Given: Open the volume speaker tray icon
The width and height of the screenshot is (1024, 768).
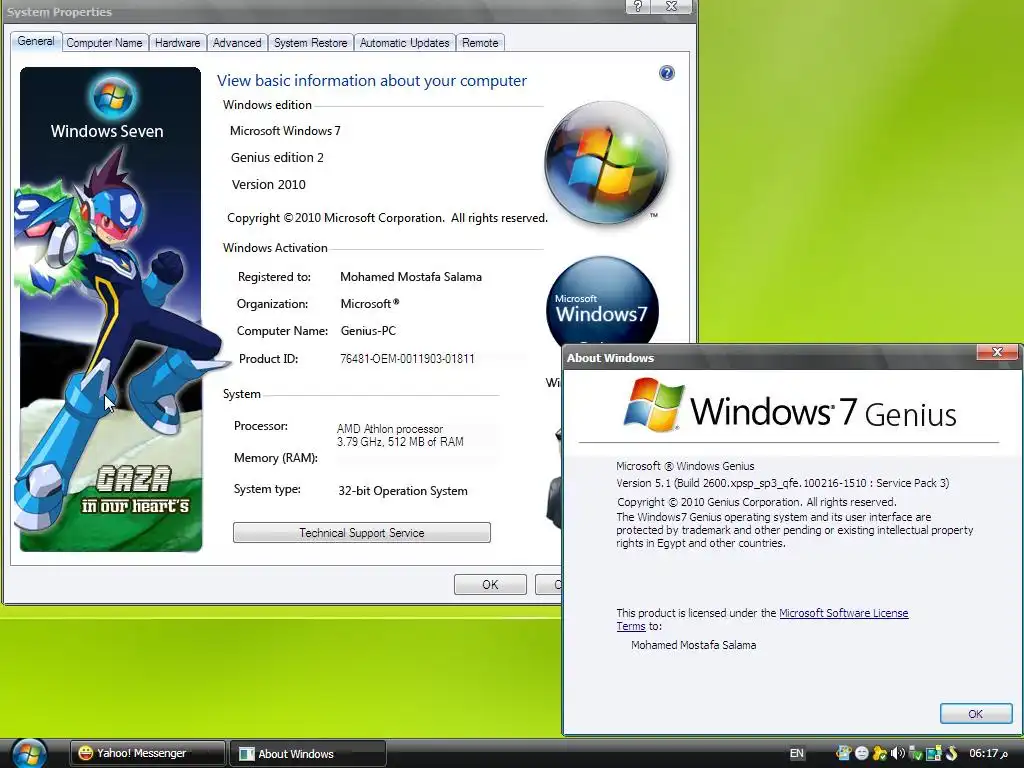Looking at the screenshot, I should (898, 753).
